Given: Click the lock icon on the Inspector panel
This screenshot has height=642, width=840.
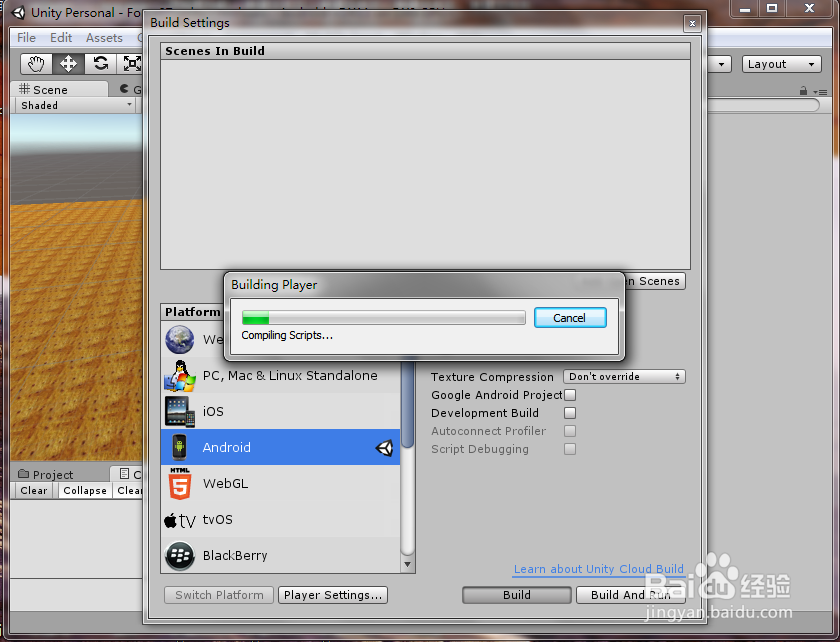Looking at the screenshot, I should (803, 91).
